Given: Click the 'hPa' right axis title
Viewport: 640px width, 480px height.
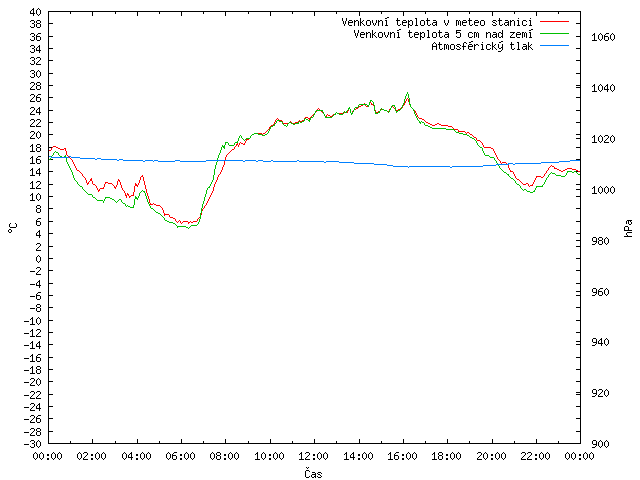Looking at the screenshot, I should (628, 228).
